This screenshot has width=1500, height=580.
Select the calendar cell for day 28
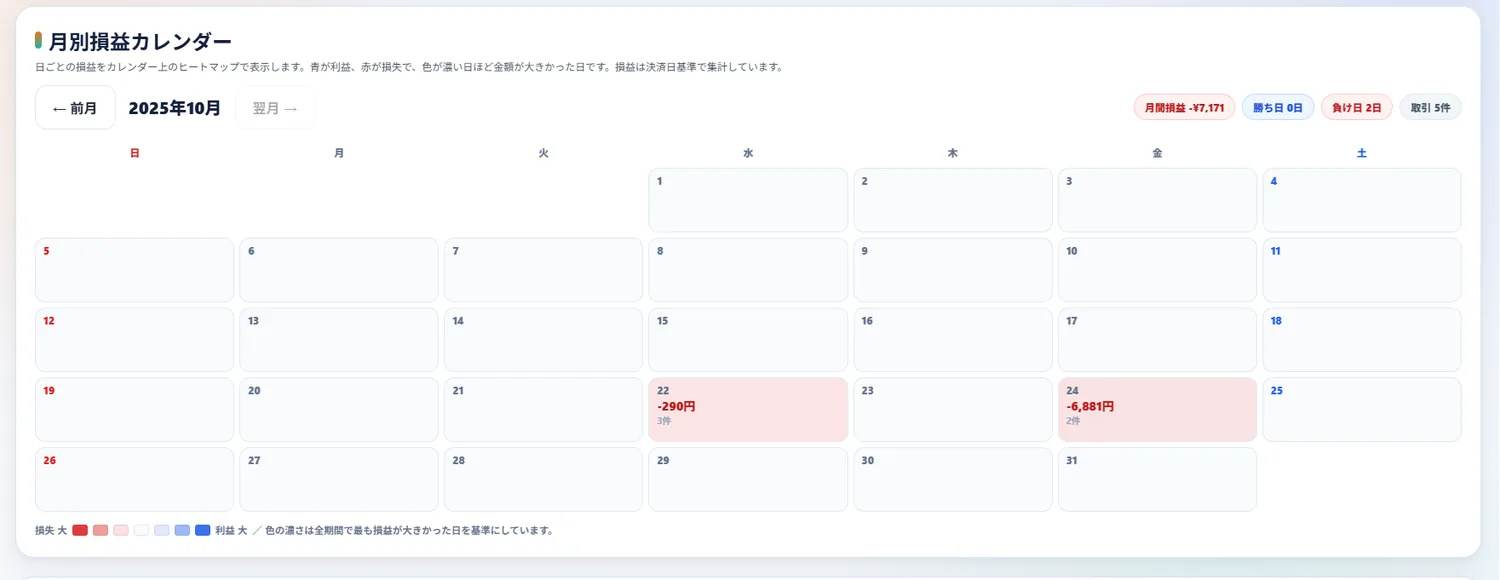coord(543,480)
